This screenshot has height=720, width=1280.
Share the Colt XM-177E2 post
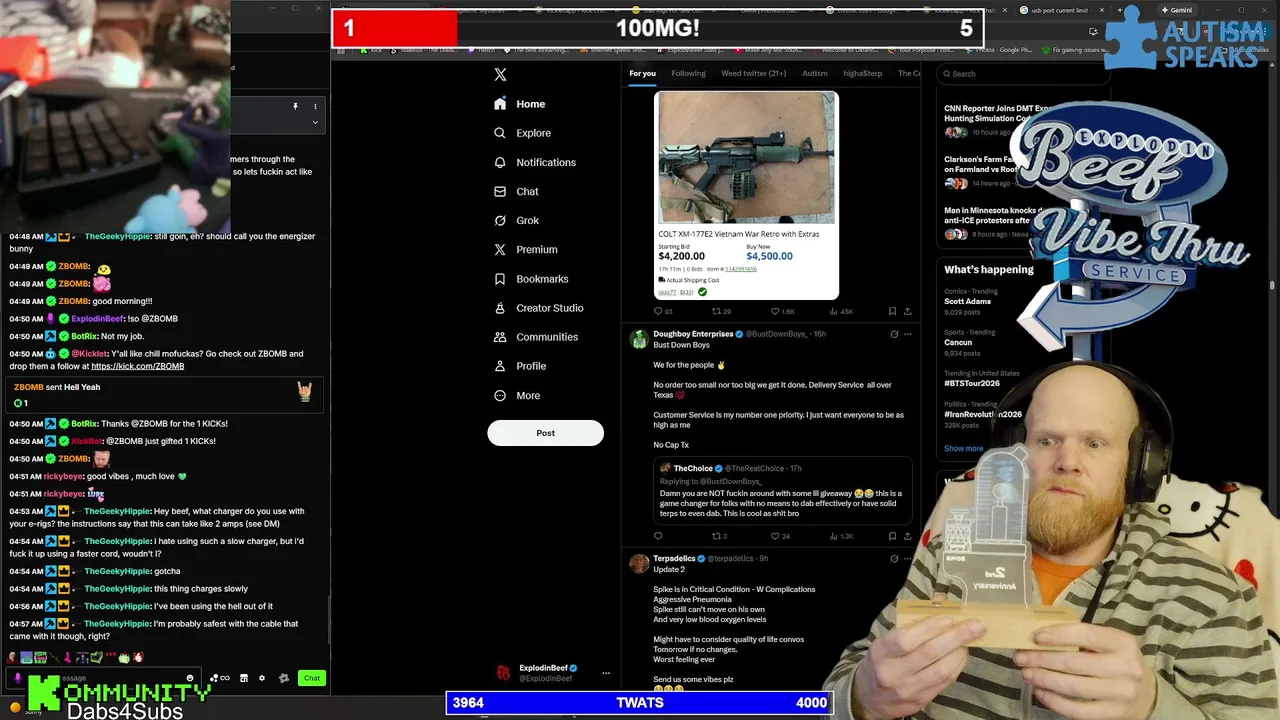pyautogui.click(x=908, y=311)
